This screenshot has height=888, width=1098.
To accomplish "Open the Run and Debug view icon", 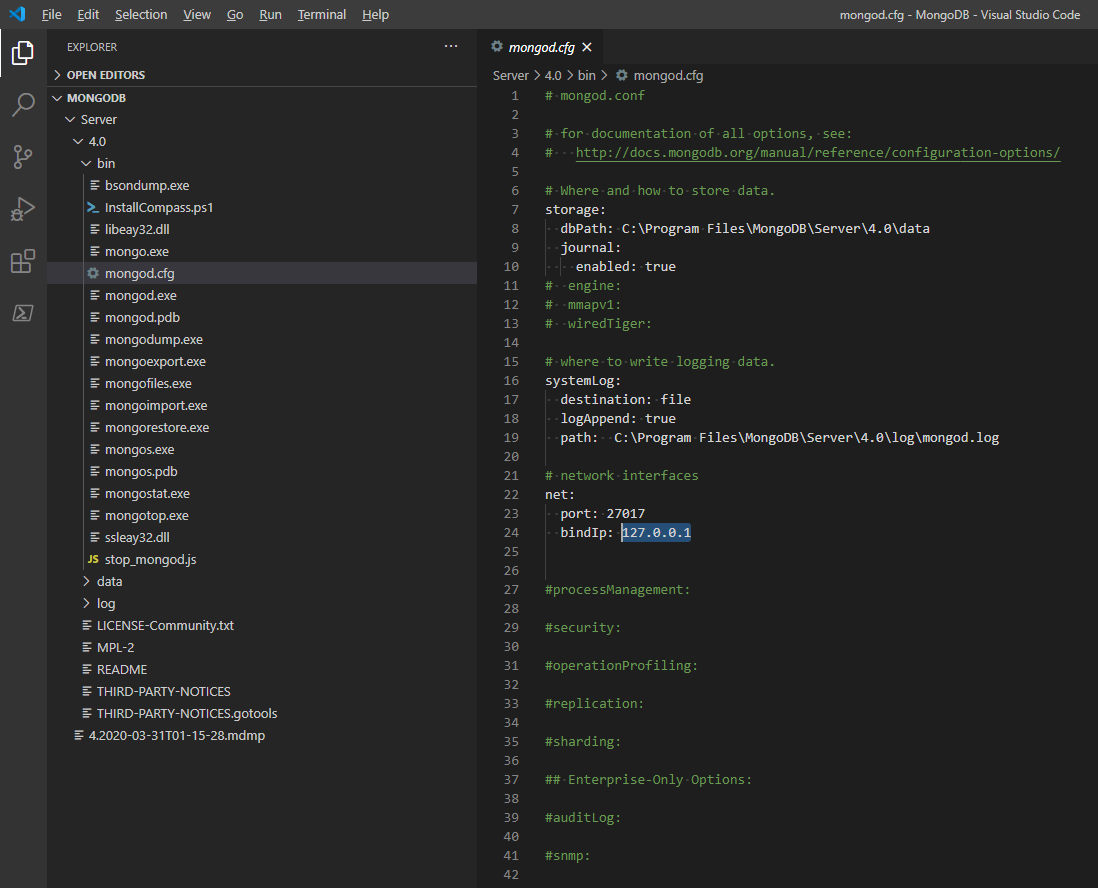I will tap(22, 209).
